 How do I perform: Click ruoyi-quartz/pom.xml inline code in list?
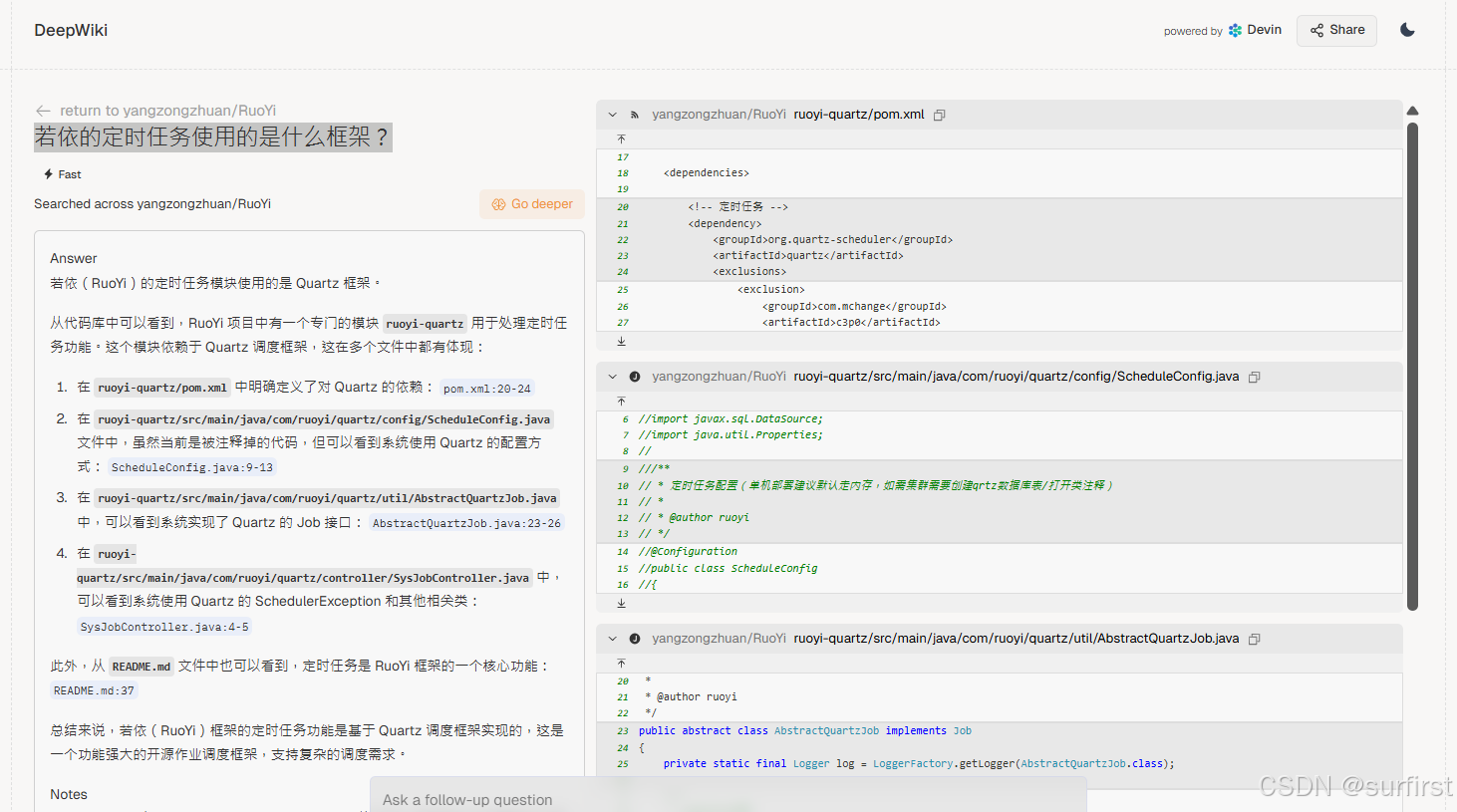tap(162, 388)
